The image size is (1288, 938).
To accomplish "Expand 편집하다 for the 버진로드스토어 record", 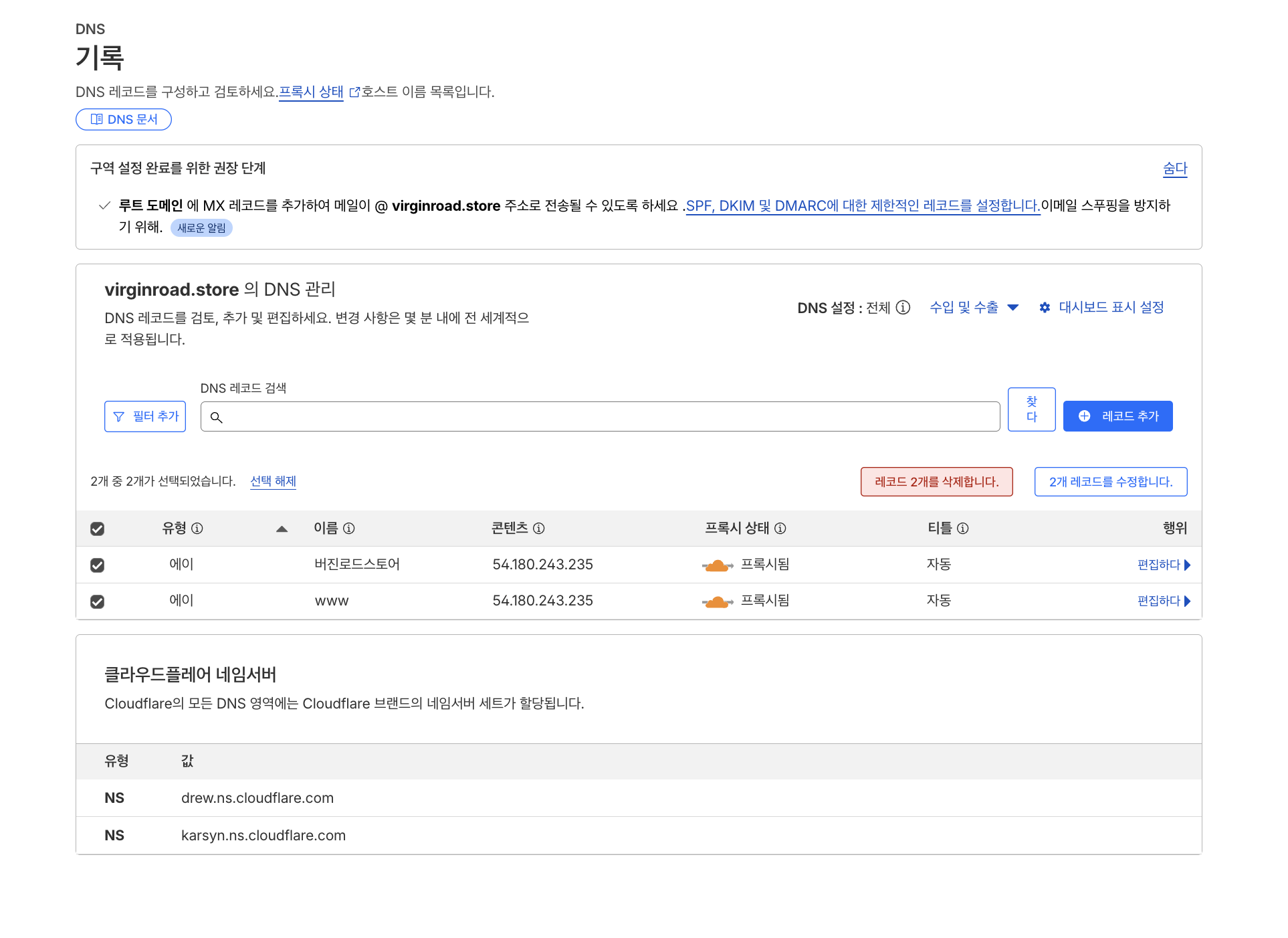I will tap(1164, 565).
